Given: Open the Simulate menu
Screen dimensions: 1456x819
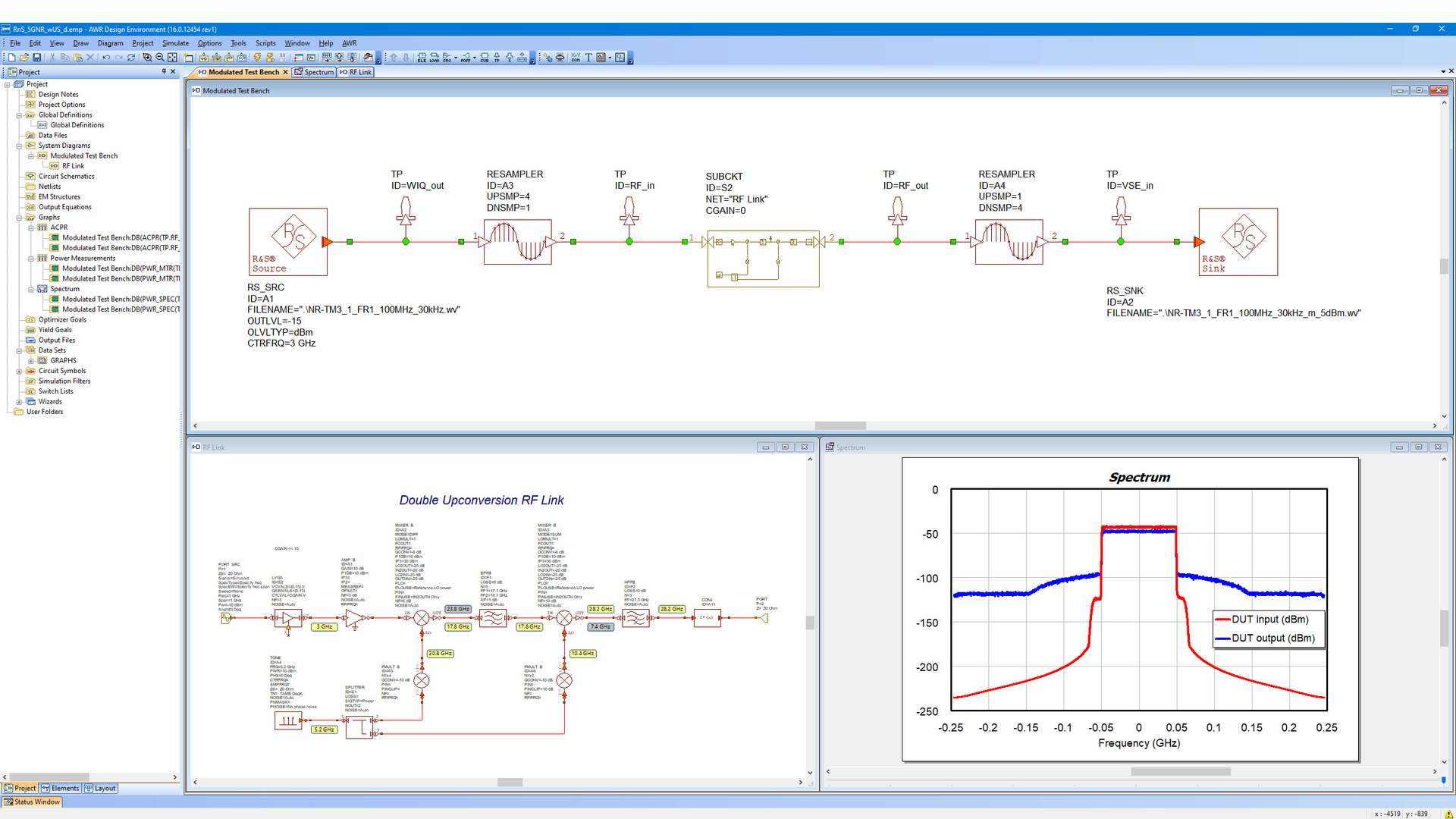Looking at the screenshot, I should (175, 43).
